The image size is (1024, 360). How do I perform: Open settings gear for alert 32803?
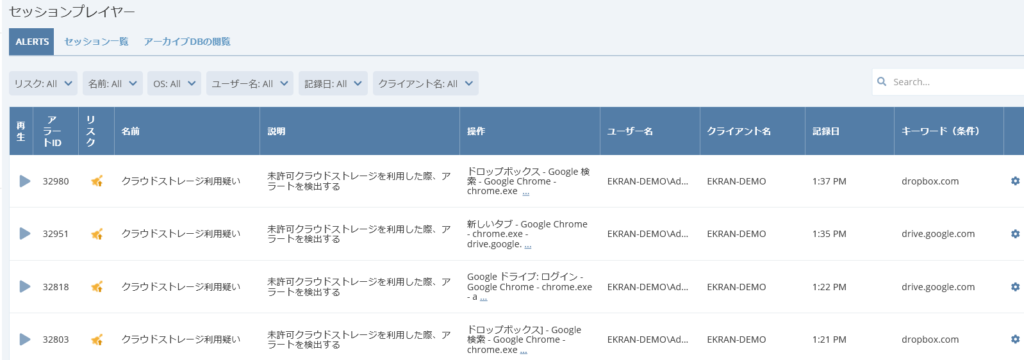point(1015,339)
